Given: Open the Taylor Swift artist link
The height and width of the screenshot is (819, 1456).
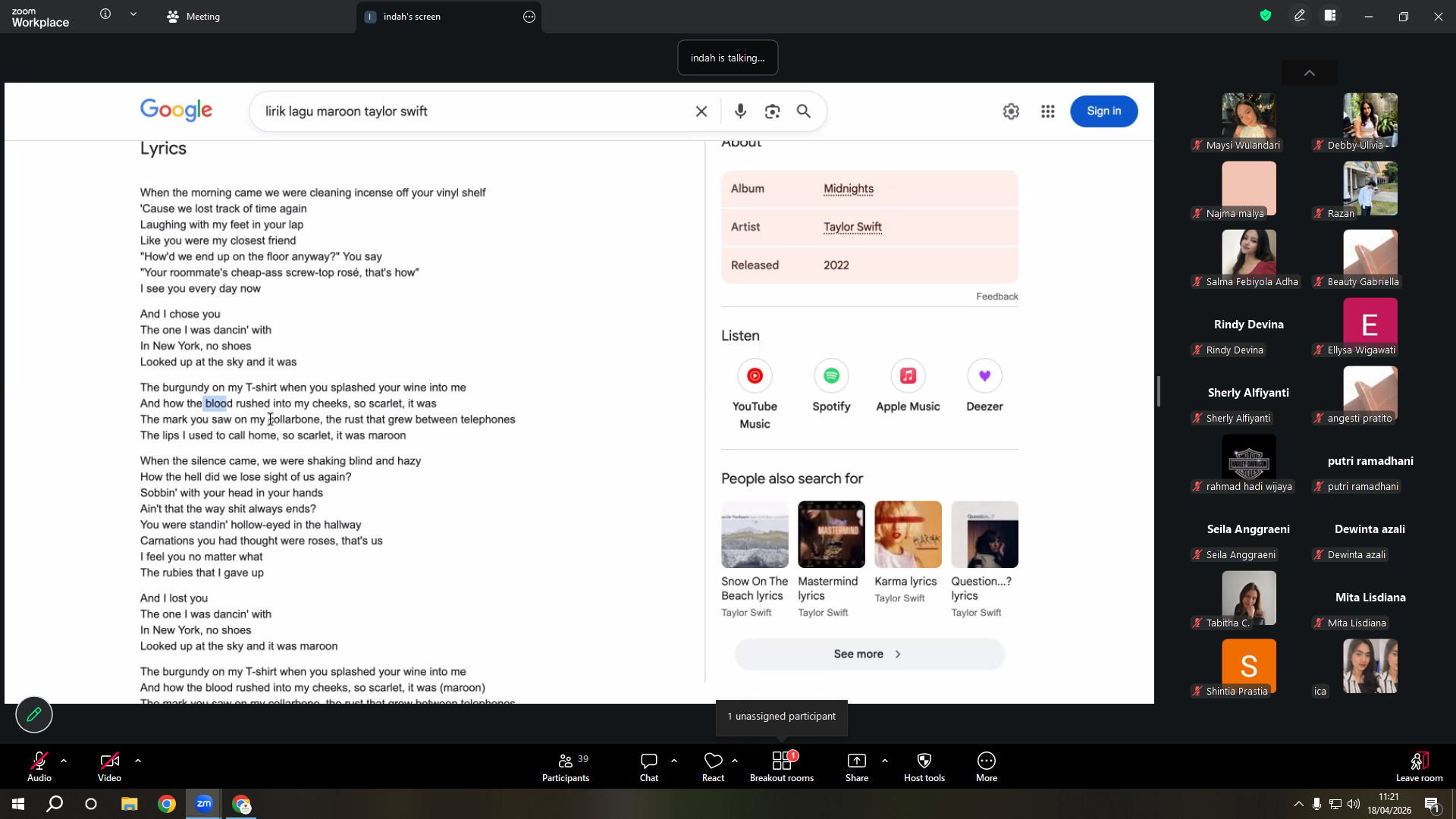Looking at the screenshot, I should pyautogui.click(x=853, y=227).
